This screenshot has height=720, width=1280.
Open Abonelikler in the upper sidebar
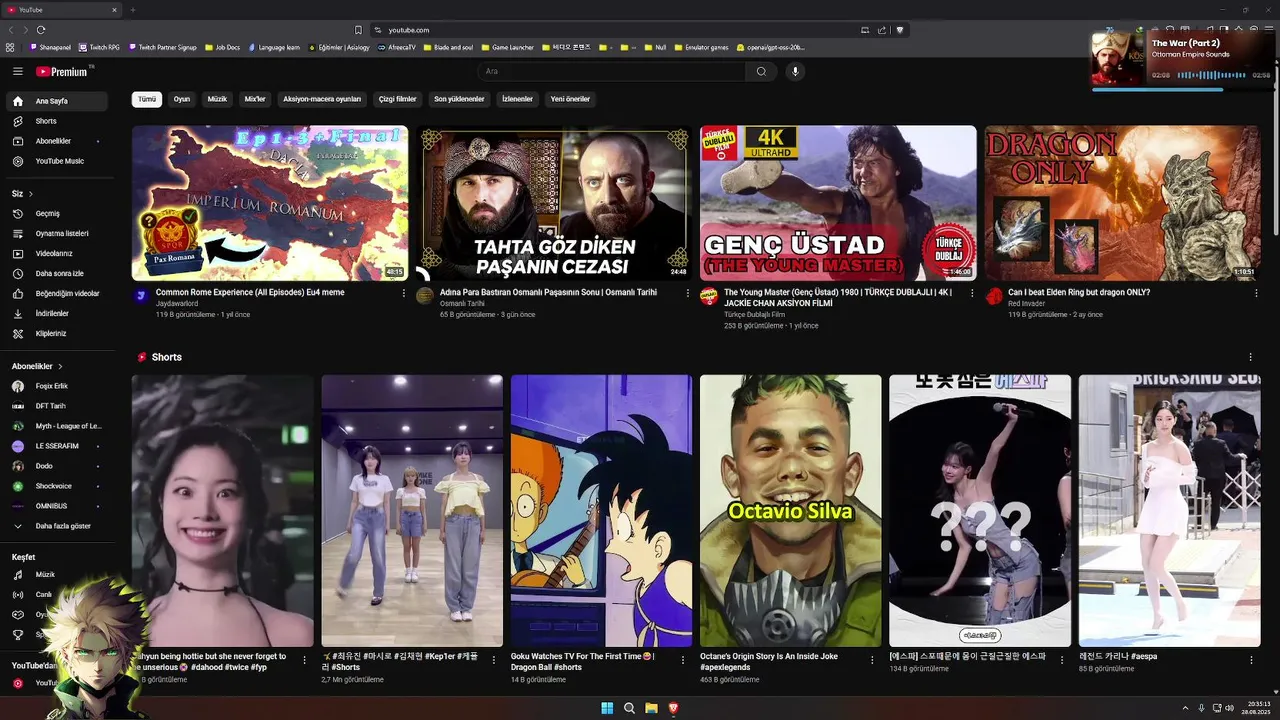coord(56,141)
